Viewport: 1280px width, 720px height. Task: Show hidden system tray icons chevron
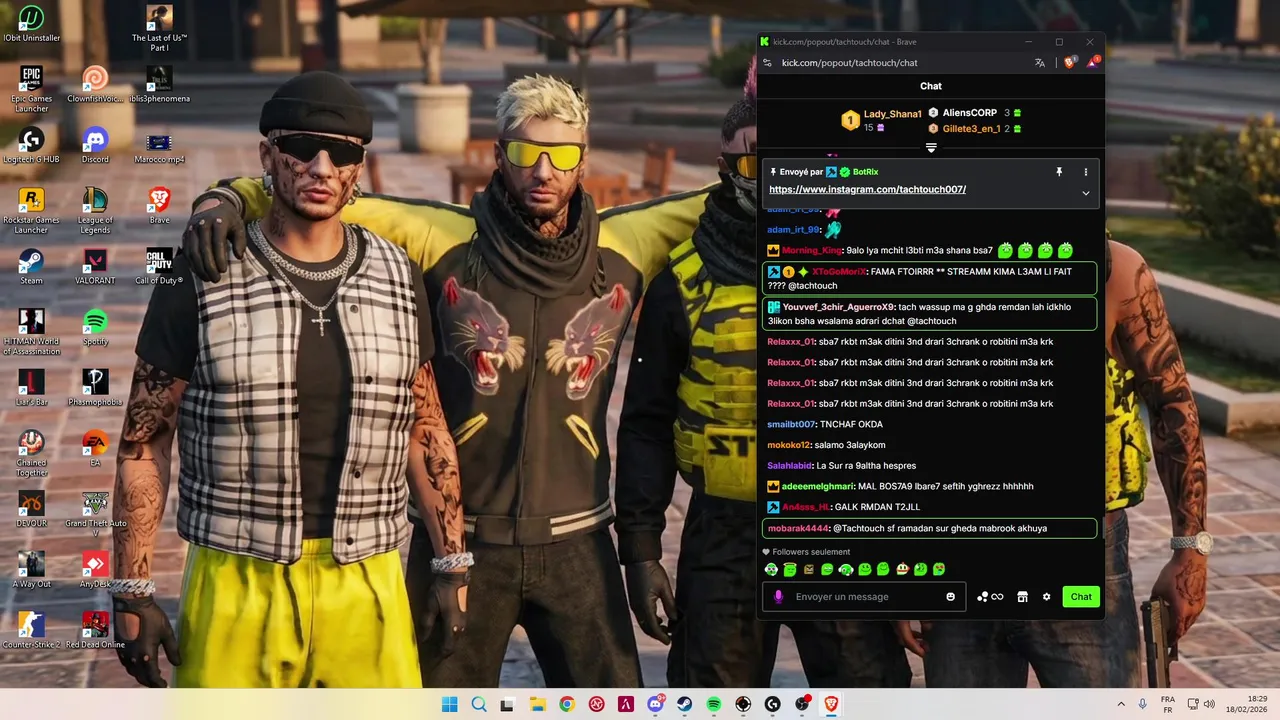1121,704
